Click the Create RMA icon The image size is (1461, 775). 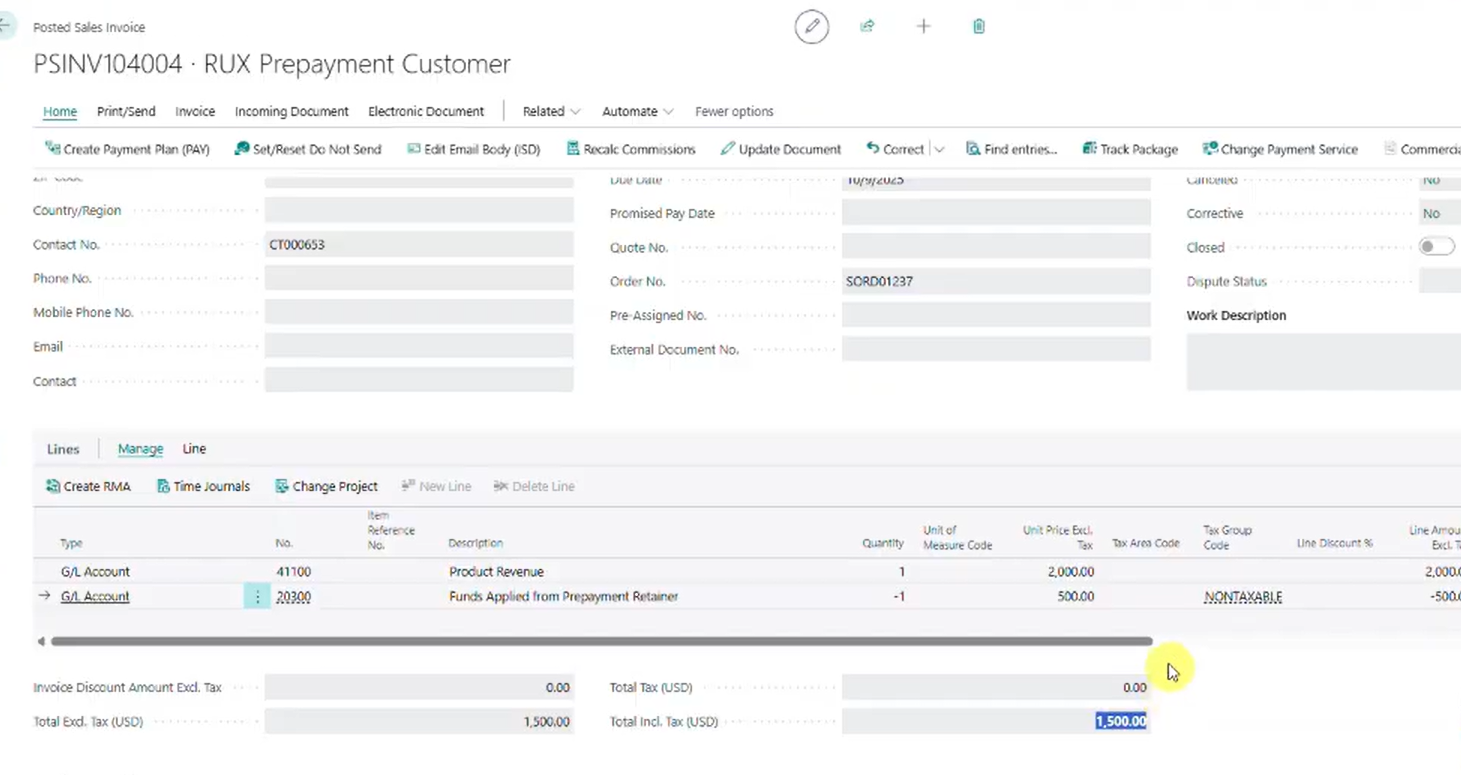tap(52, 486)
